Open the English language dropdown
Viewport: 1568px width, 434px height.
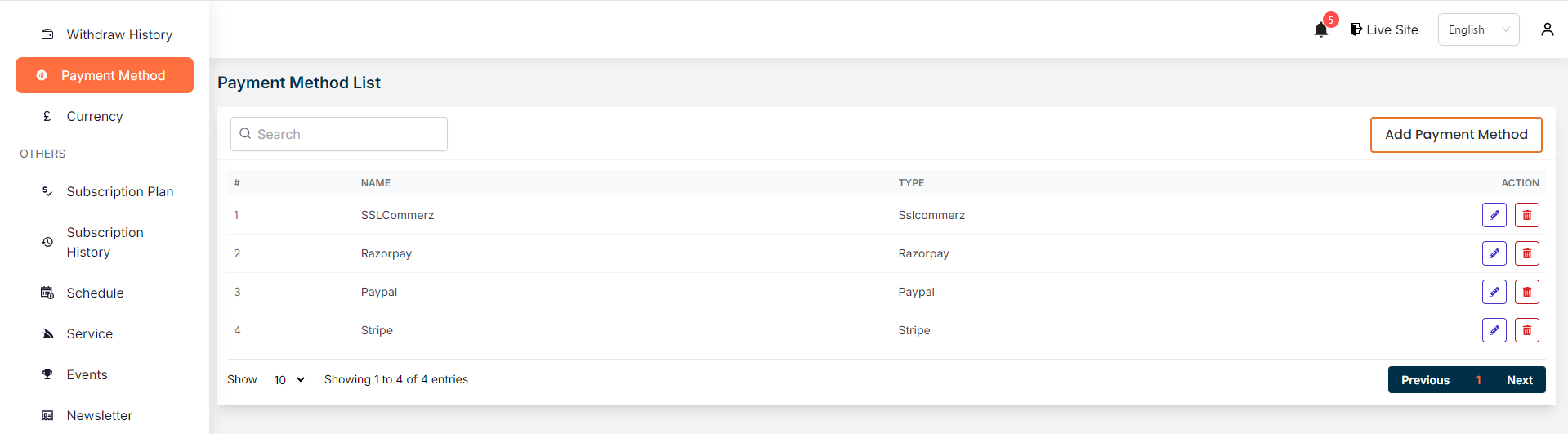(1478, 29)
